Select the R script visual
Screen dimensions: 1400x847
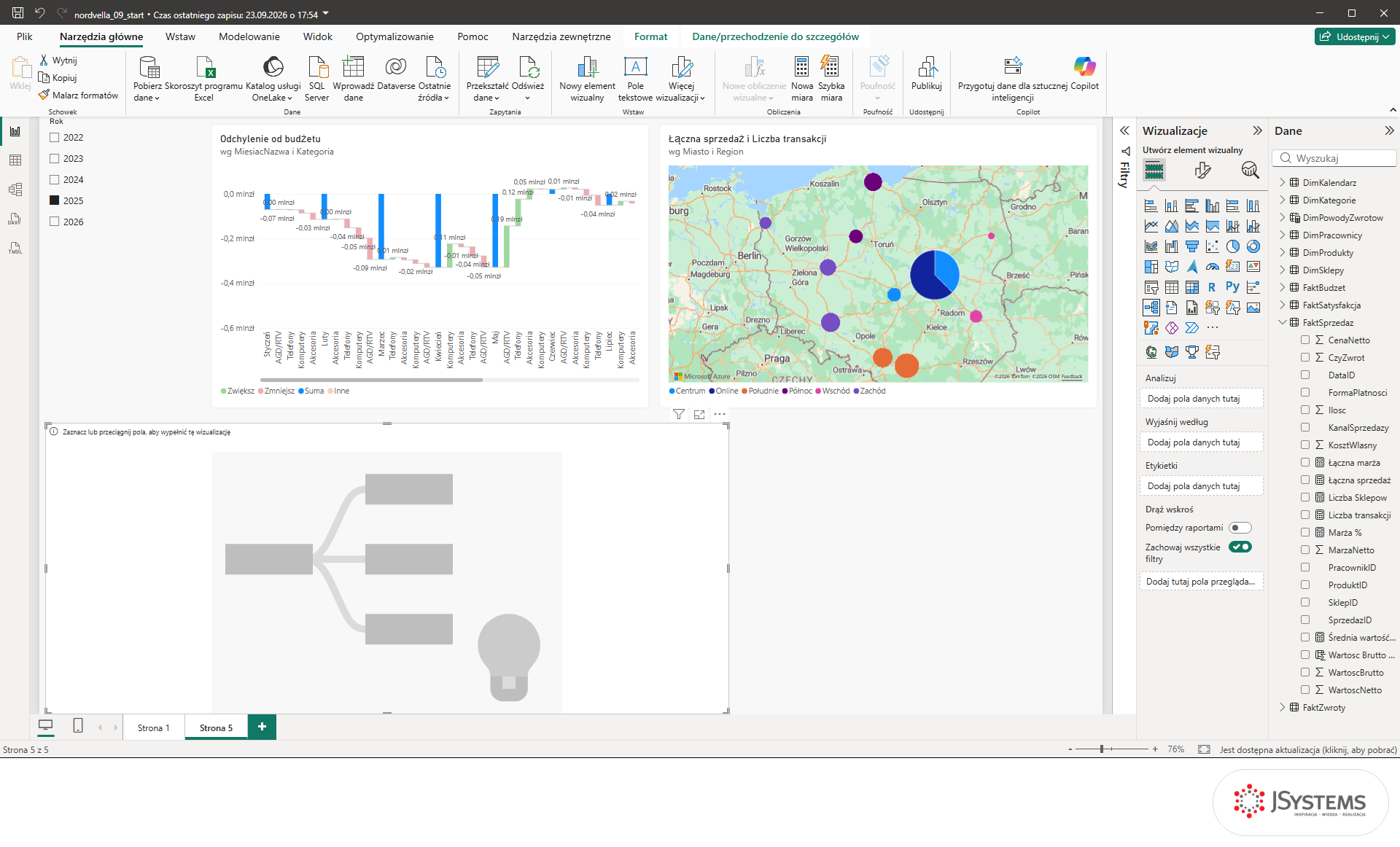point(1212,287)
